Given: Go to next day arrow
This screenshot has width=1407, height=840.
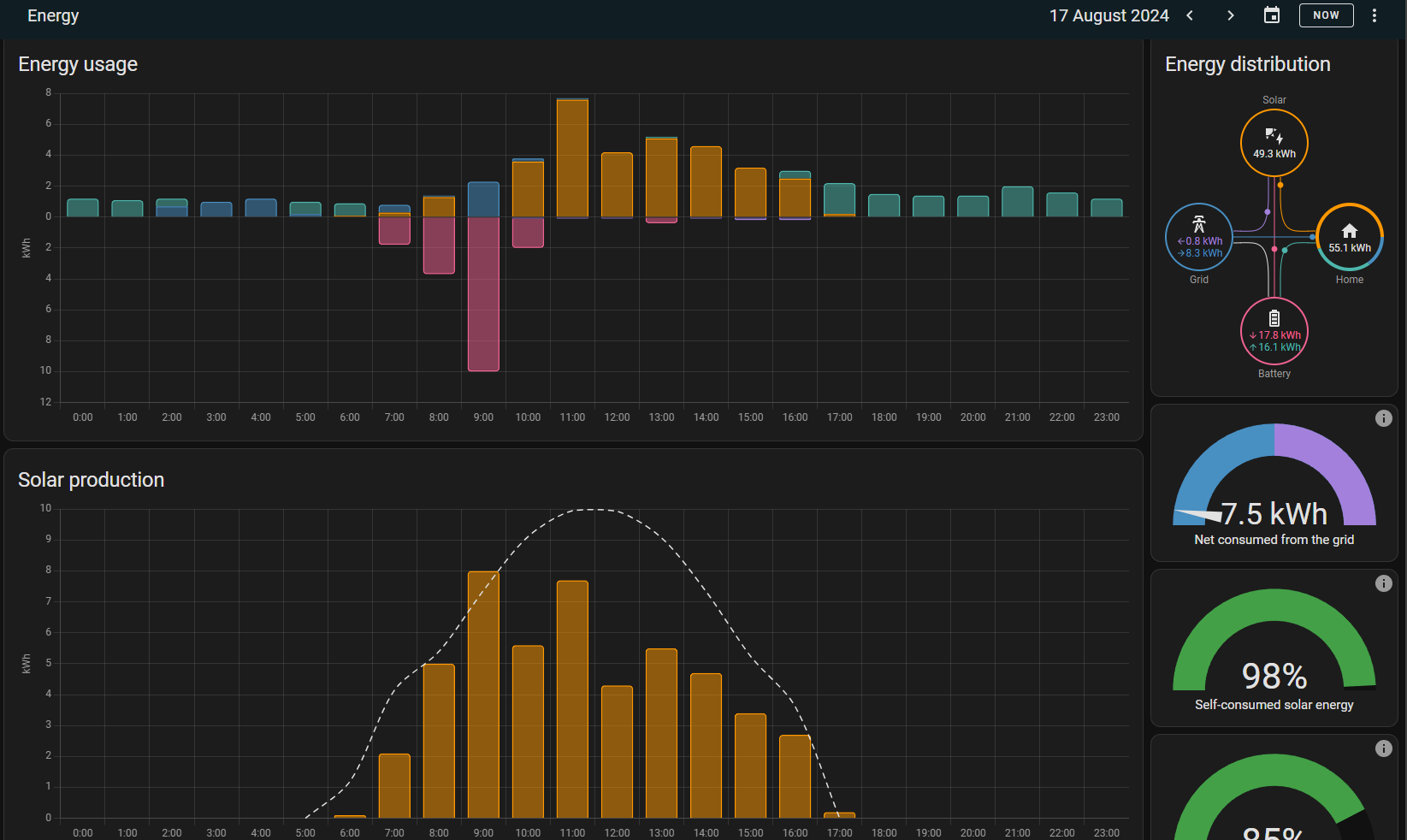Looking at the screenshot, I should 1231,15.
